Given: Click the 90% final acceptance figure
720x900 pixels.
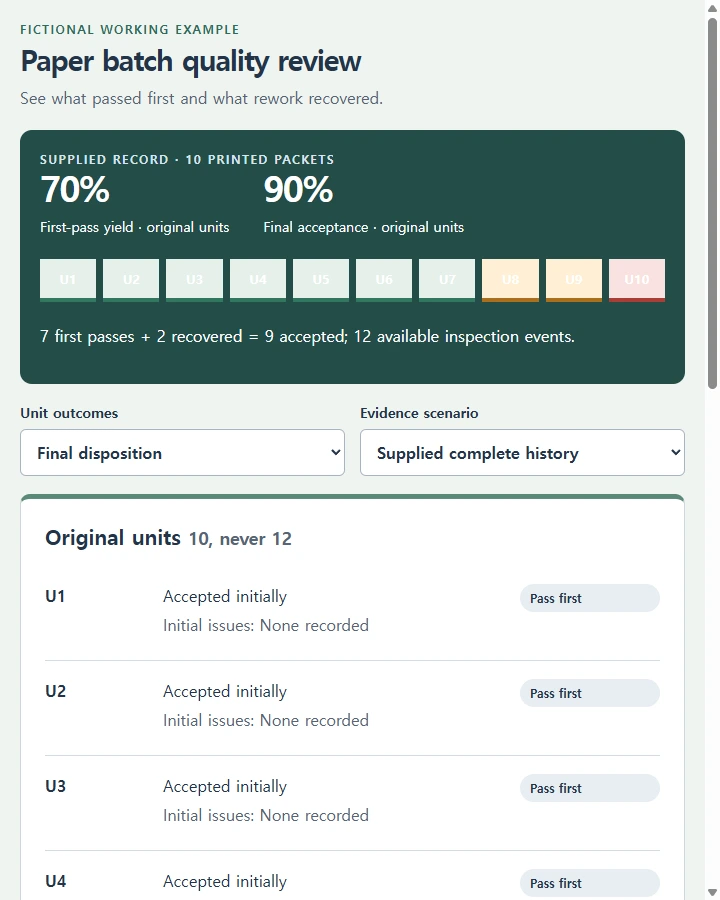Looking at the screenshot, I should [x=298, y=189].
